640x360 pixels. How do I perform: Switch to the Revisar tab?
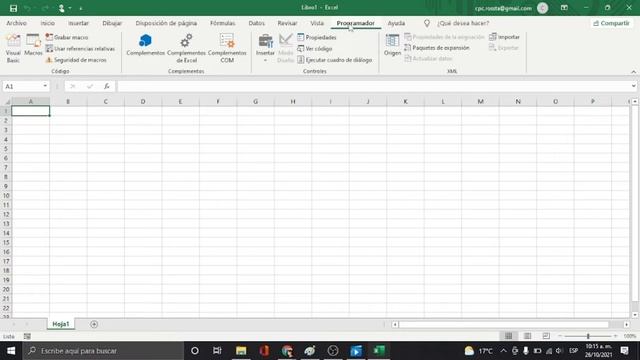coord(287,23)
